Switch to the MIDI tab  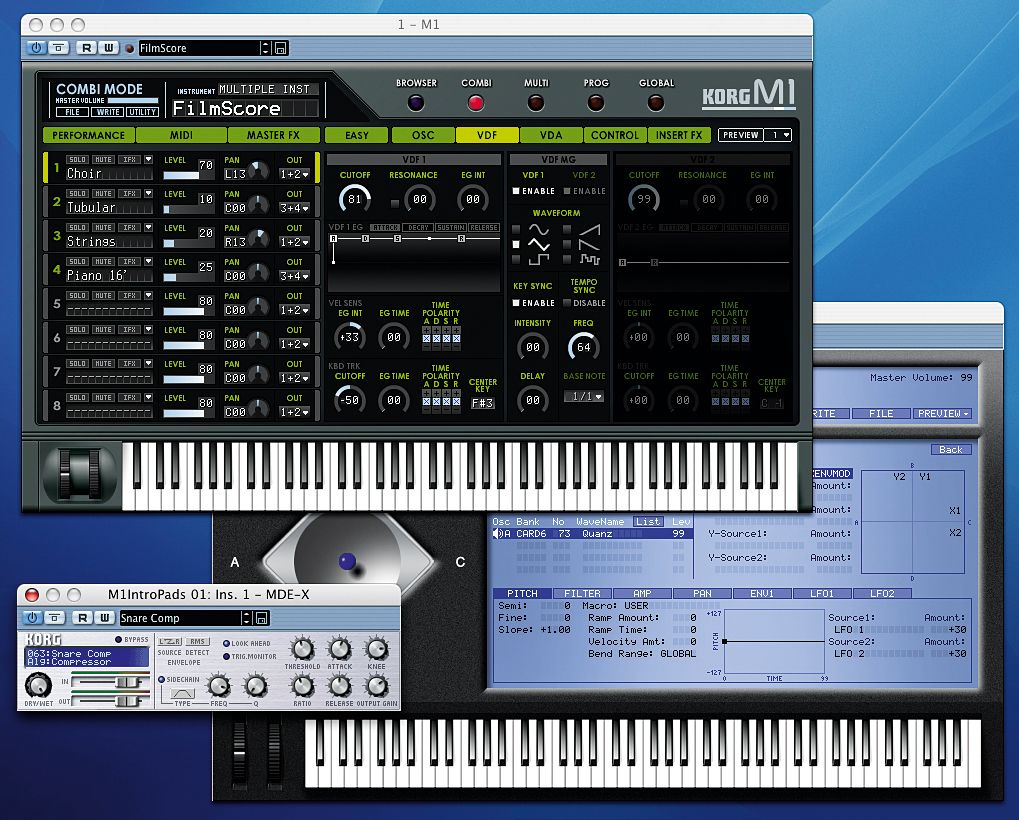[x=181, y=135]
